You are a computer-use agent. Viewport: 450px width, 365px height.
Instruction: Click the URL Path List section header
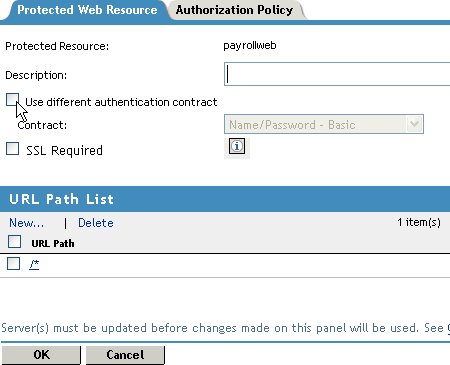(x=225, y=199)
